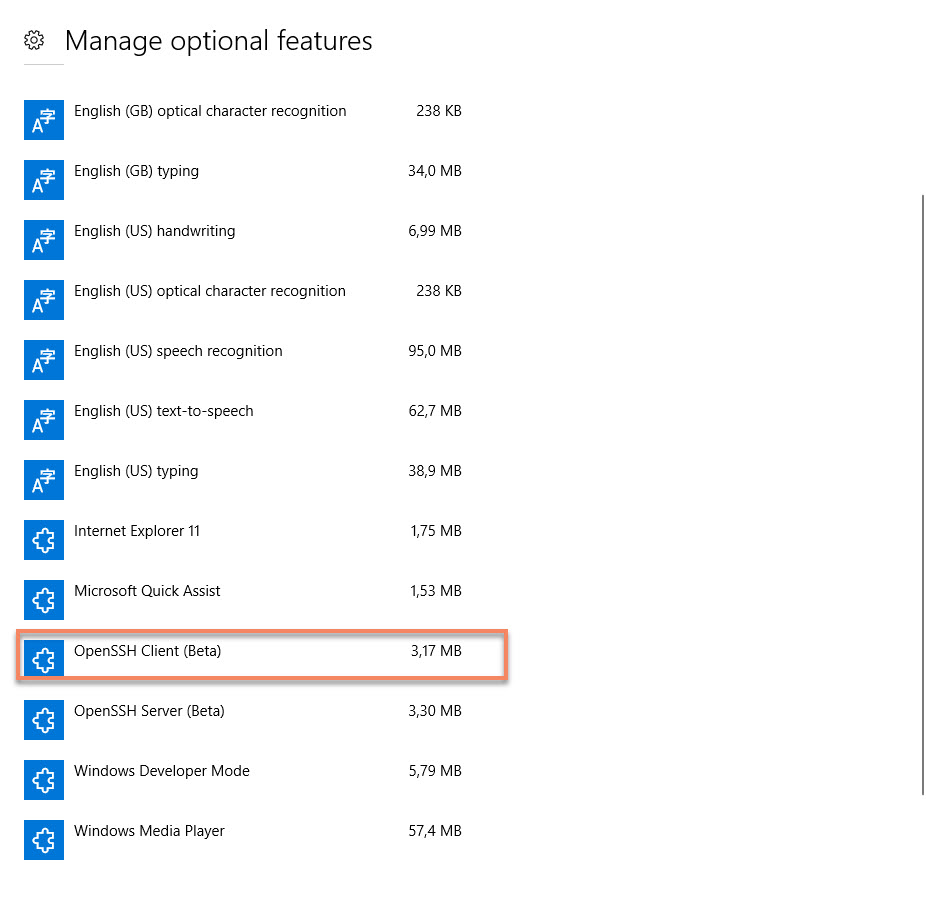Click the English (US) handwriting language icon
Viewport: 926px width, 901px height.
(x=44, y=240)
